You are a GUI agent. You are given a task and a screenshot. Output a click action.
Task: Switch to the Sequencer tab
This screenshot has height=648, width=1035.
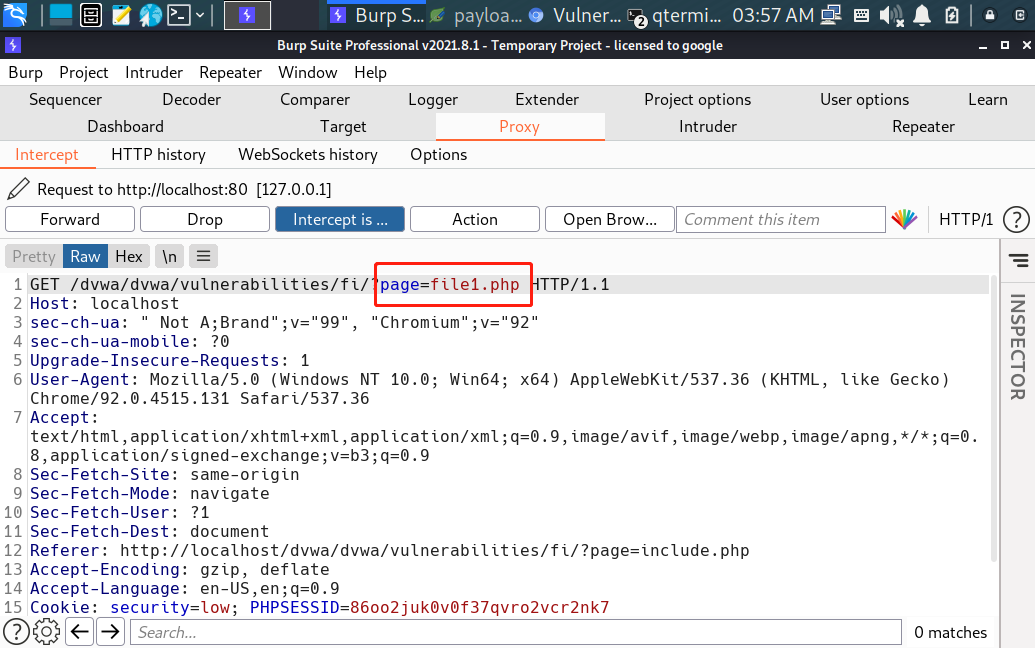click(x=65, y=100)
